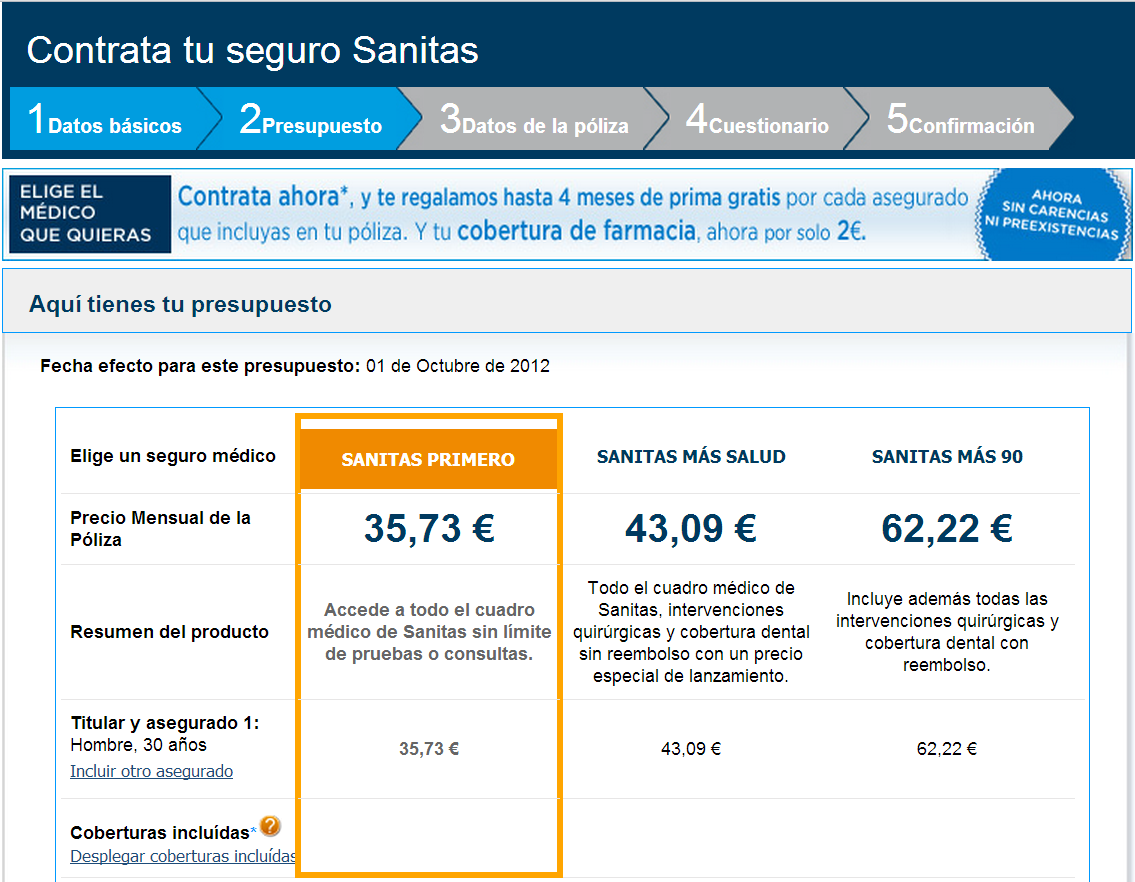Choose the Sanitas Más 90 plan
Screen dimensions: 1135x882
(947, 457)
